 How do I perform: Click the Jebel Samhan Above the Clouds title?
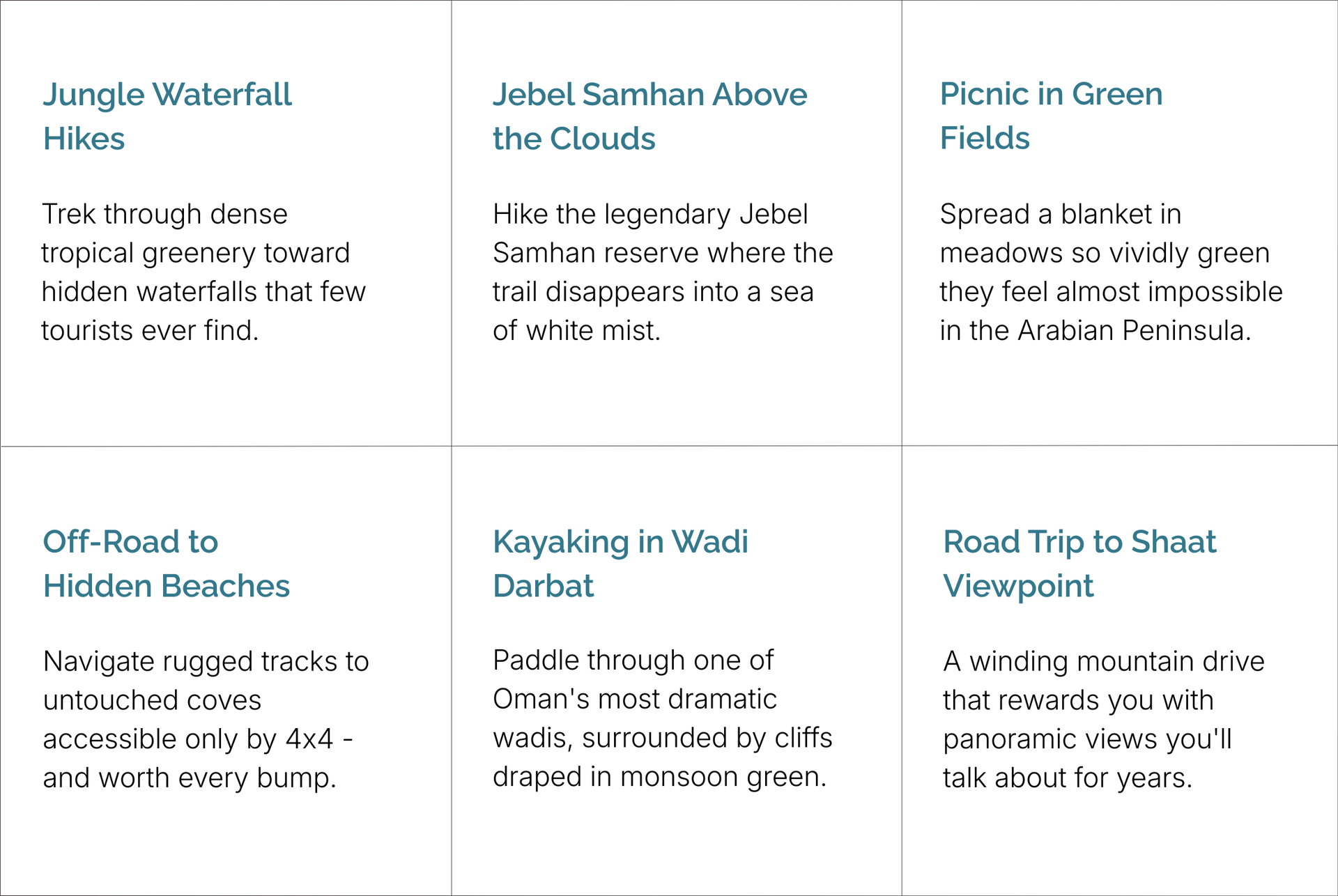tap(649, 116)
